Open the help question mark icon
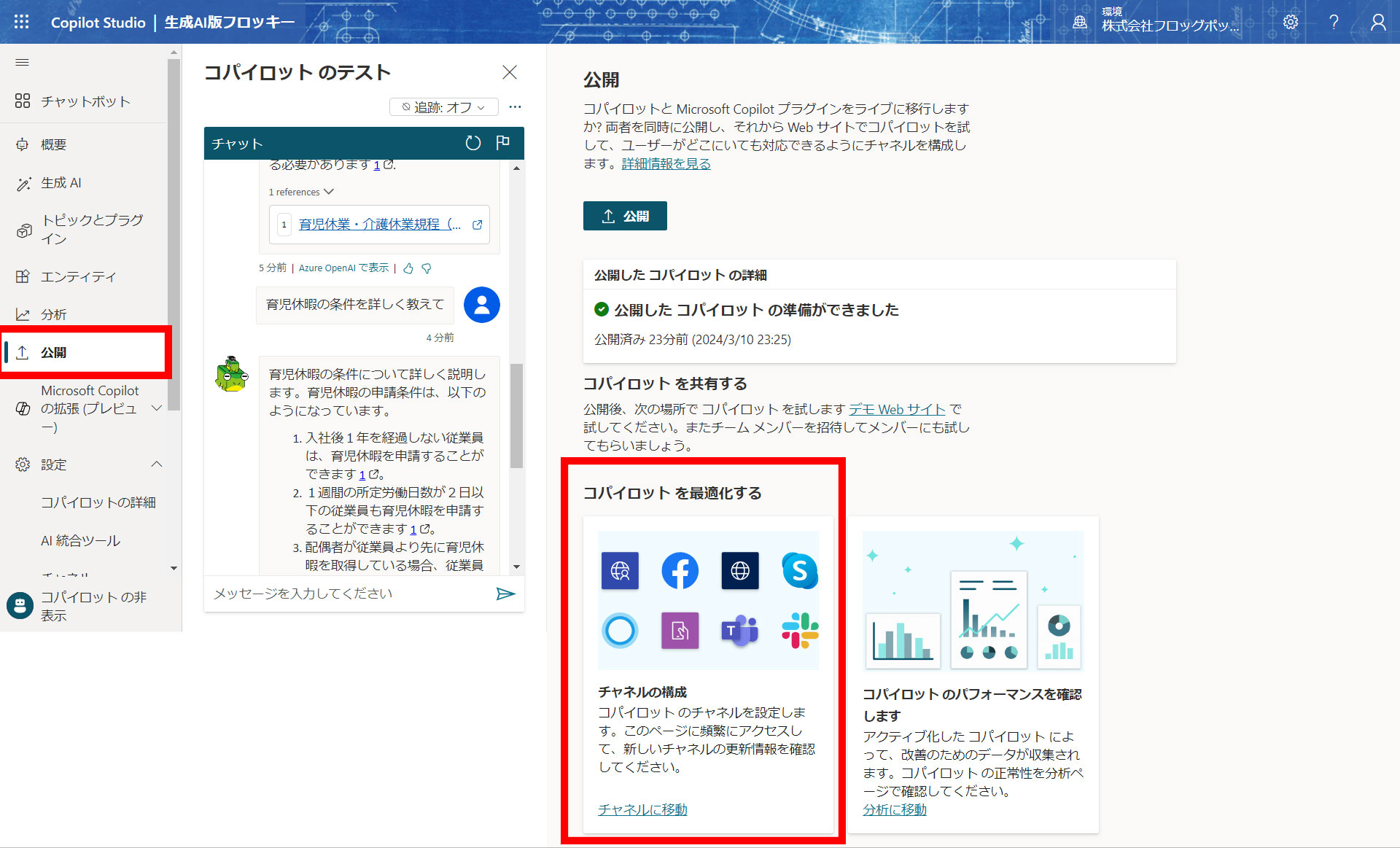Viewport: 1400px width, 848px height. pos(1334,22)
